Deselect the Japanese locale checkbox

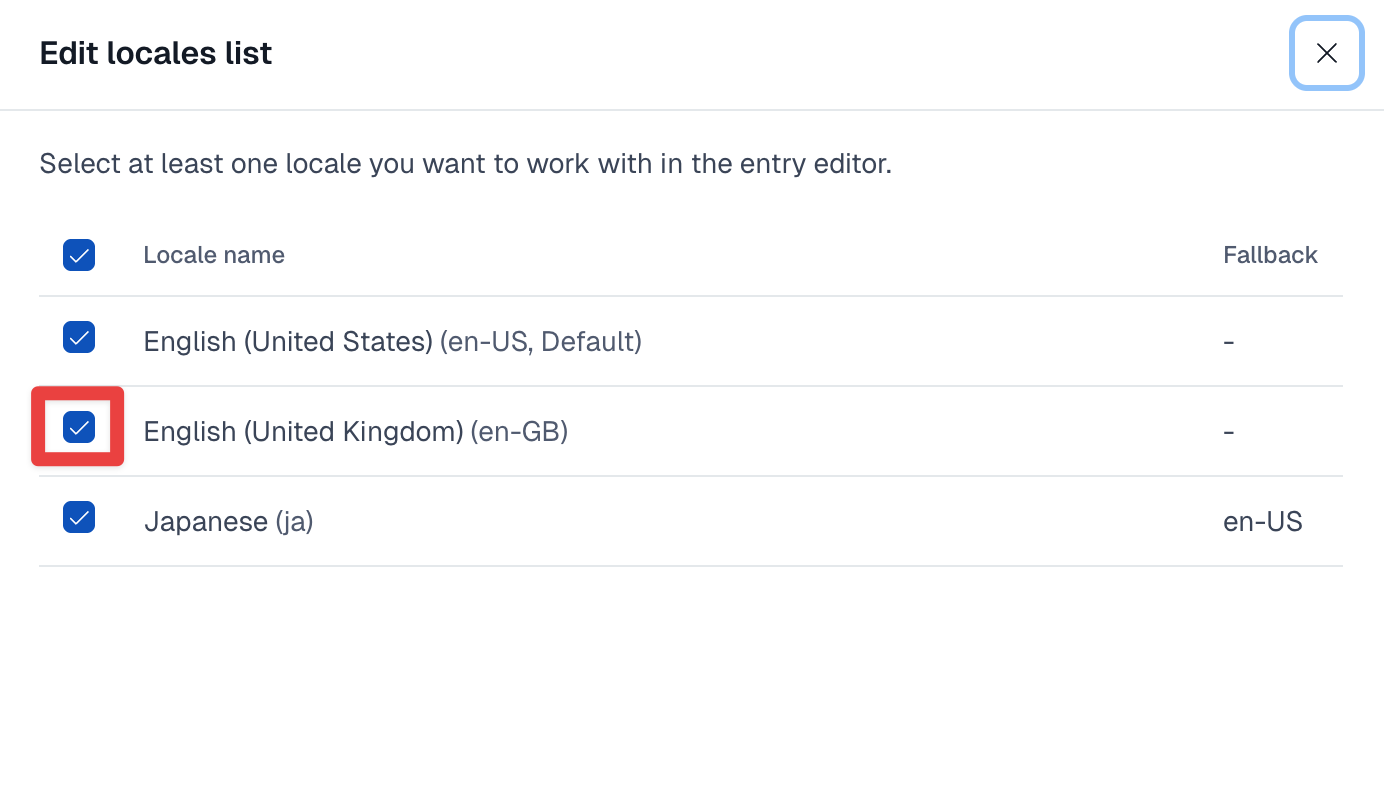(79, 517)
